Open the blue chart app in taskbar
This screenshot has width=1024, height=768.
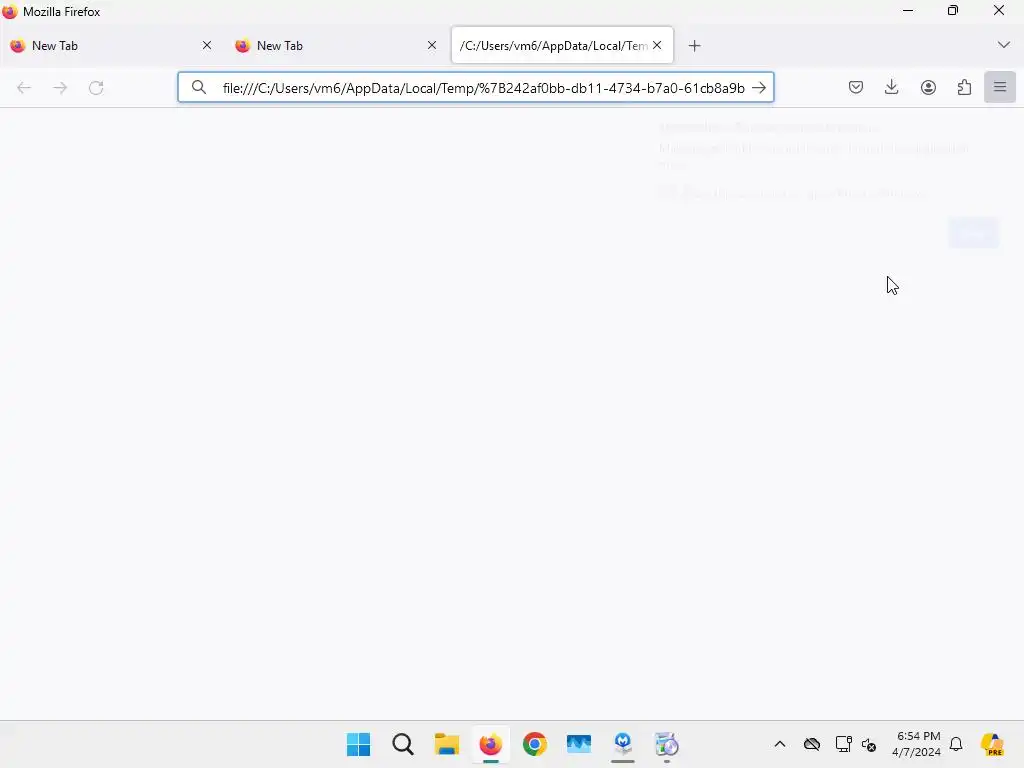(579, 744)
